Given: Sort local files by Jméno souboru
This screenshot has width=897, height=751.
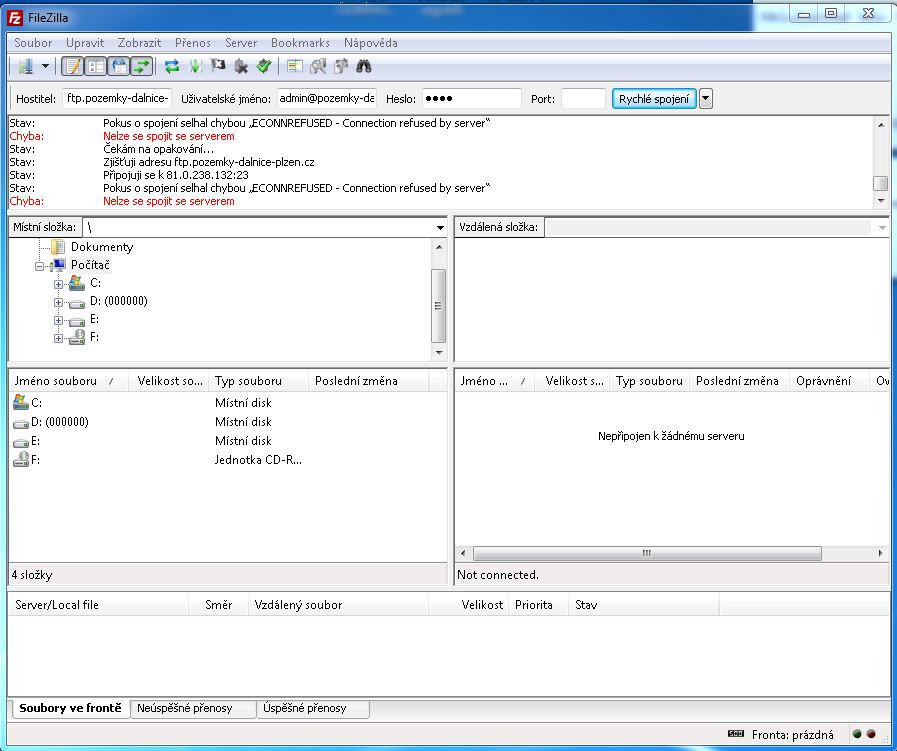Looking at the screenshot, I should pyautogui.click(x=69, y=381).
